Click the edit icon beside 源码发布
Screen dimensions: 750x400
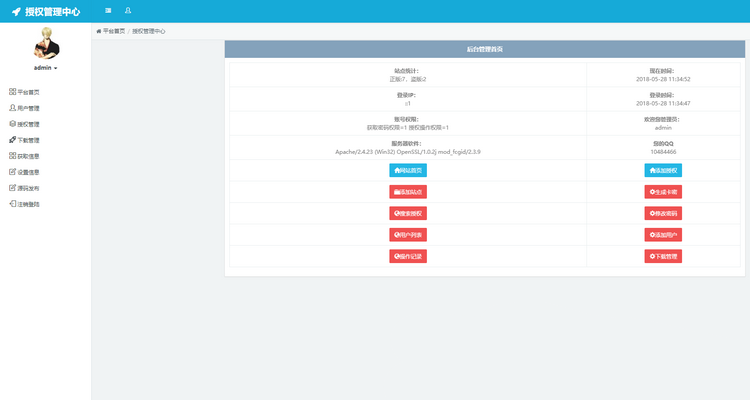click(x=12, y=188)
